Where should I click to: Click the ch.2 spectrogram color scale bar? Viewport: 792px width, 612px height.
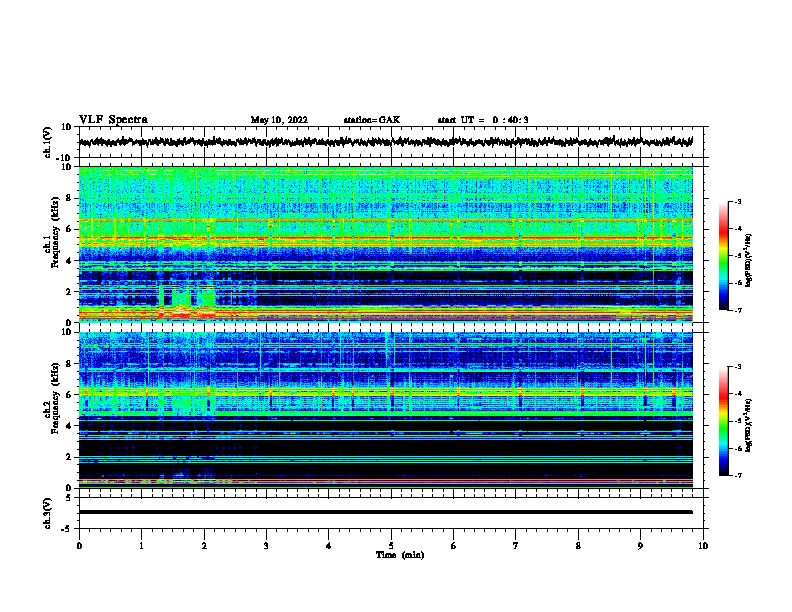point(724,421)
